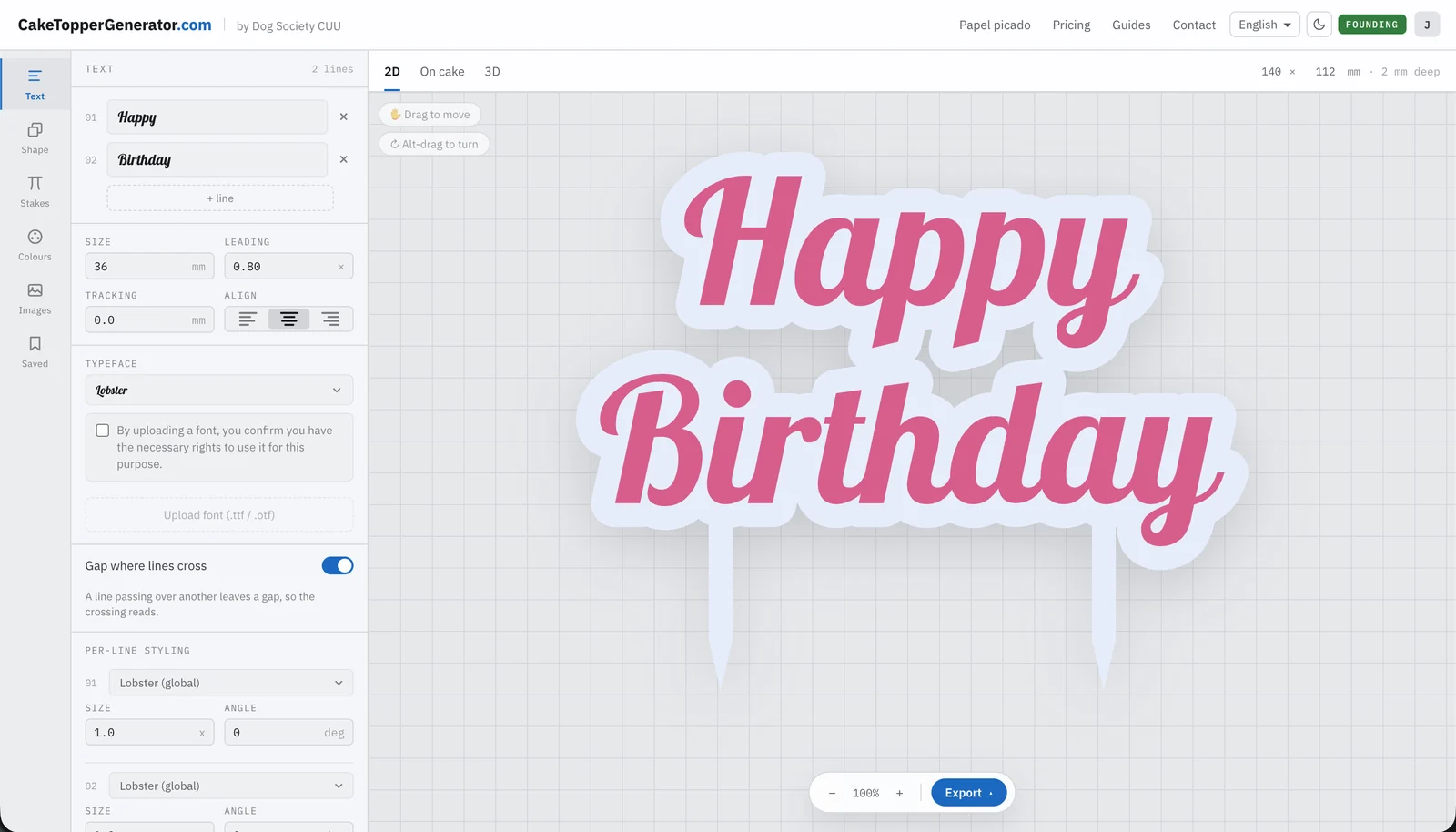Image resolution: width=1456 pixels, height=832 pixels.
Task: Open line 01 font dropdown
Action: [x=231, y=683]
